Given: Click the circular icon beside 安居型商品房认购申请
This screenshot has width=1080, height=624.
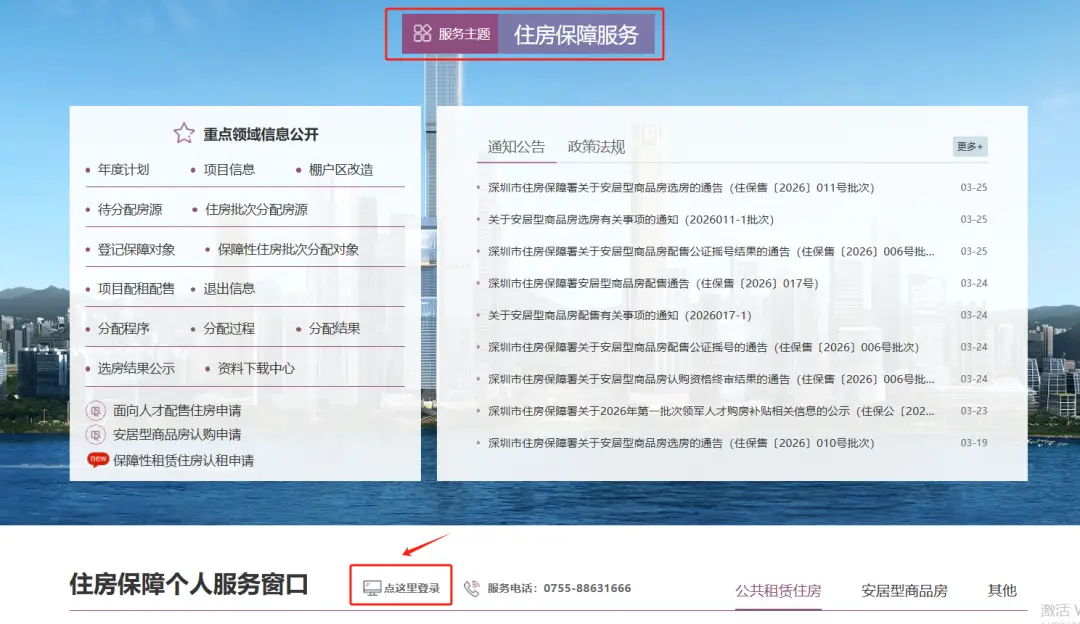Looking at the screenshot, I should pos(97,432).
